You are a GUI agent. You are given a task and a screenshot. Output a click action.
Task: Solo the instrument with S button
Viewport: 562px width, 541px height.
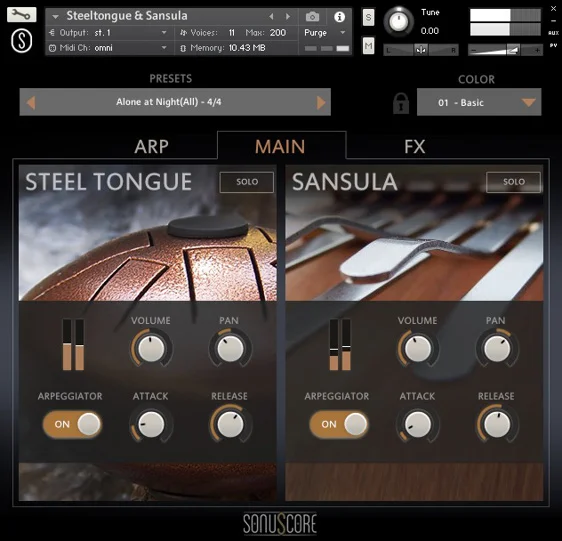(x=368, y=17)
